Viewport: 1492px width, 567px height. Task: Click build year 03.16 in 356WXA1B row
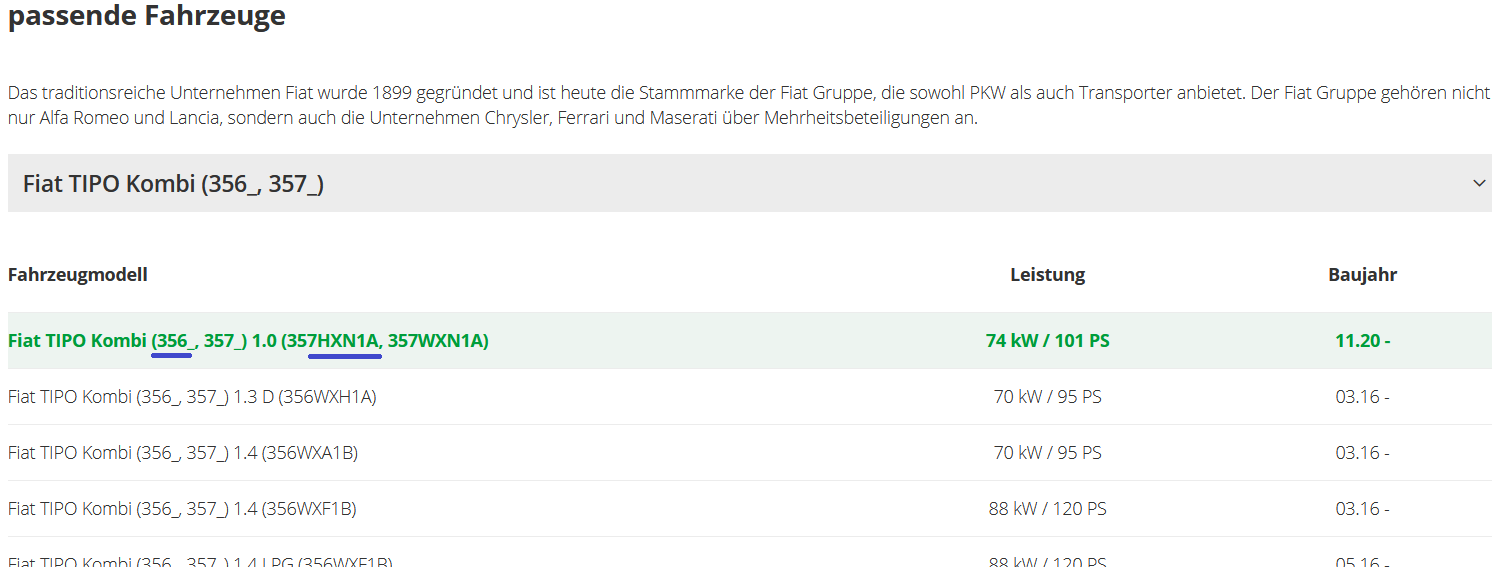tap(1362, 453)
